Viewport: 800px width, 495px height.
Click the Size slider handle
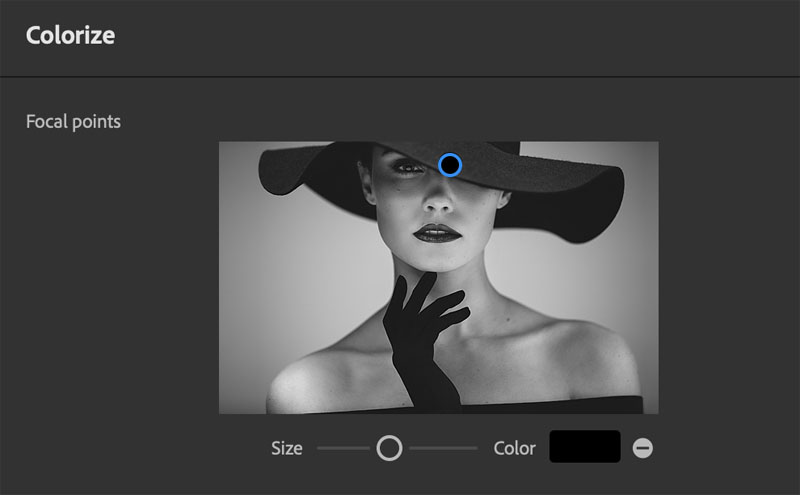(x=389, y=448)
